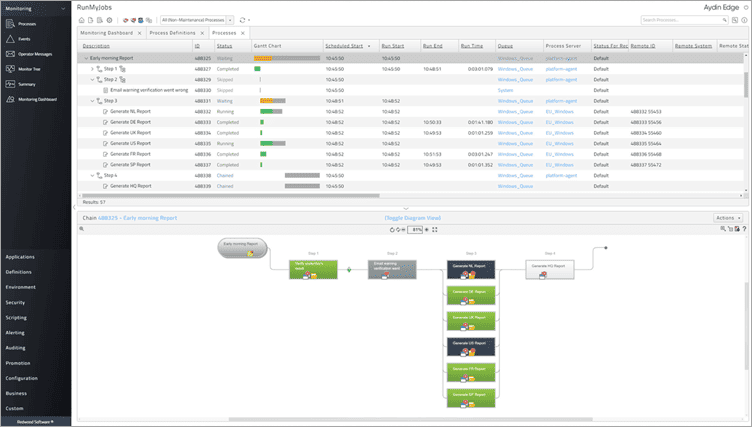Expand the Step 1 tree row
The height and width of the screenshot is (427, 752).
point(93,69)
